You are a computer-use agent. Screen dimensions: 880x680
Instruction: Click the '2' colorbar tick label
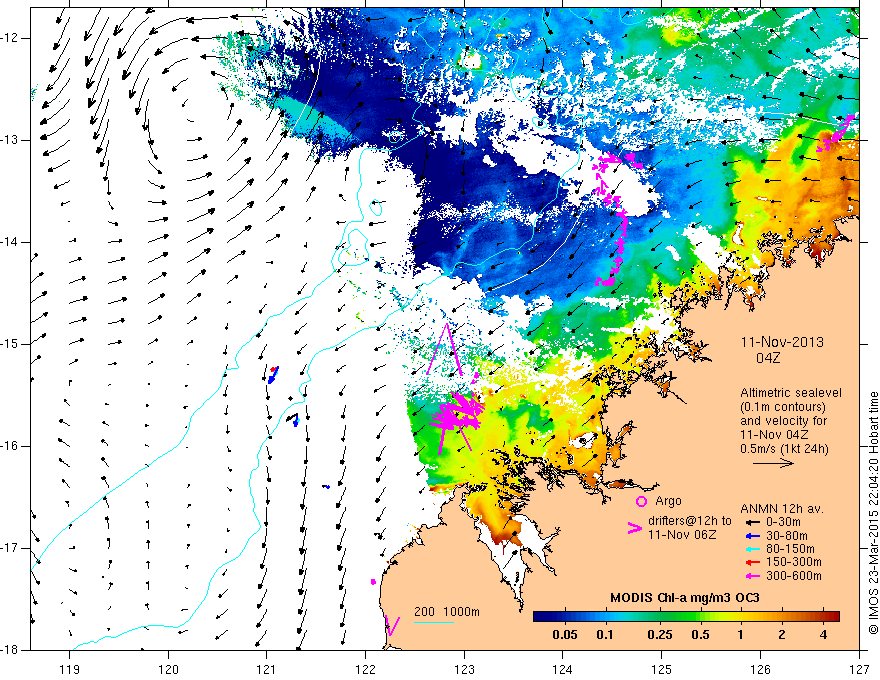[x=782, y=635]
